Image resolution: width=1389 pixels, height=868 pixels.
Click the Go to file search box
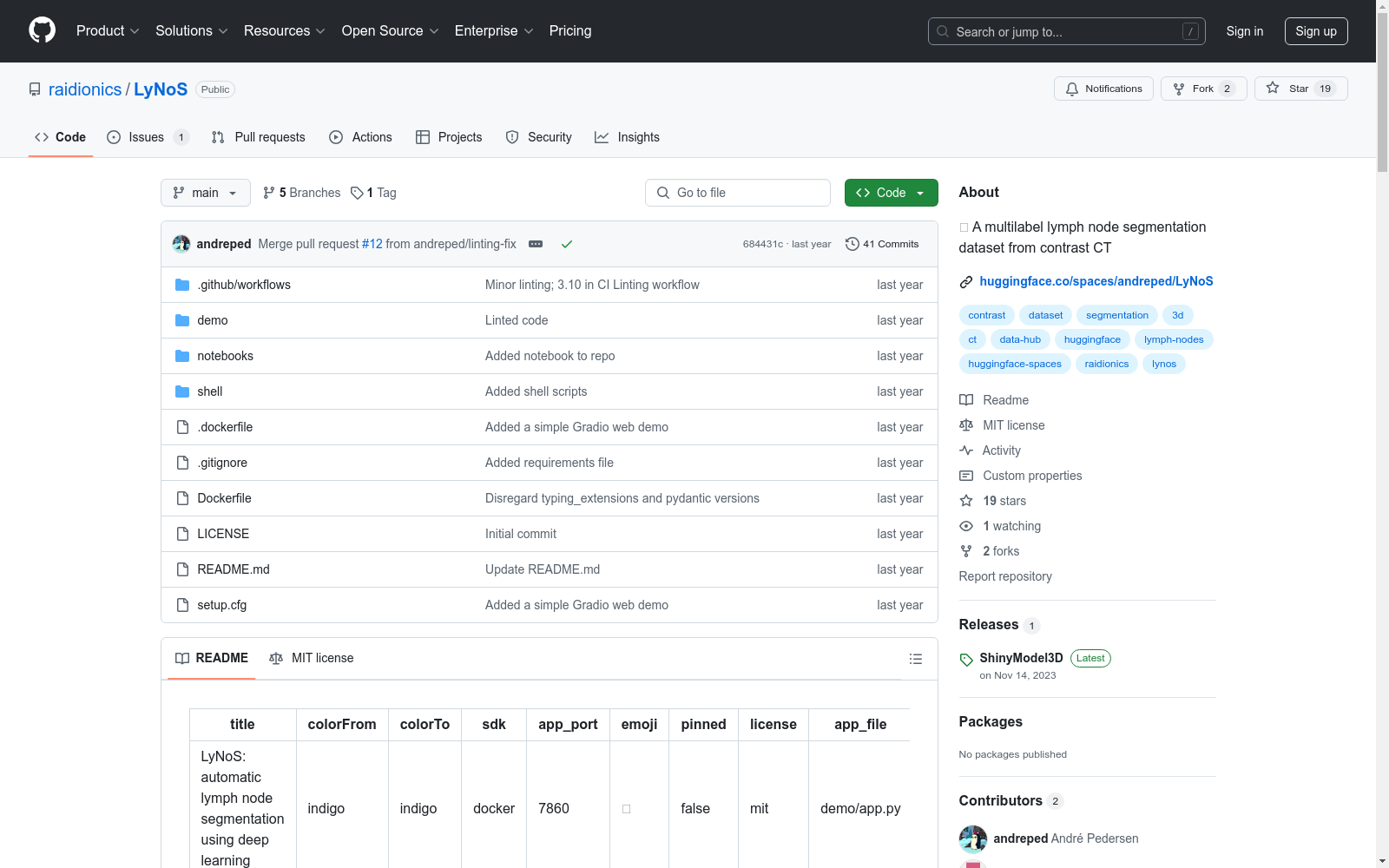click(x=738, y=193)
